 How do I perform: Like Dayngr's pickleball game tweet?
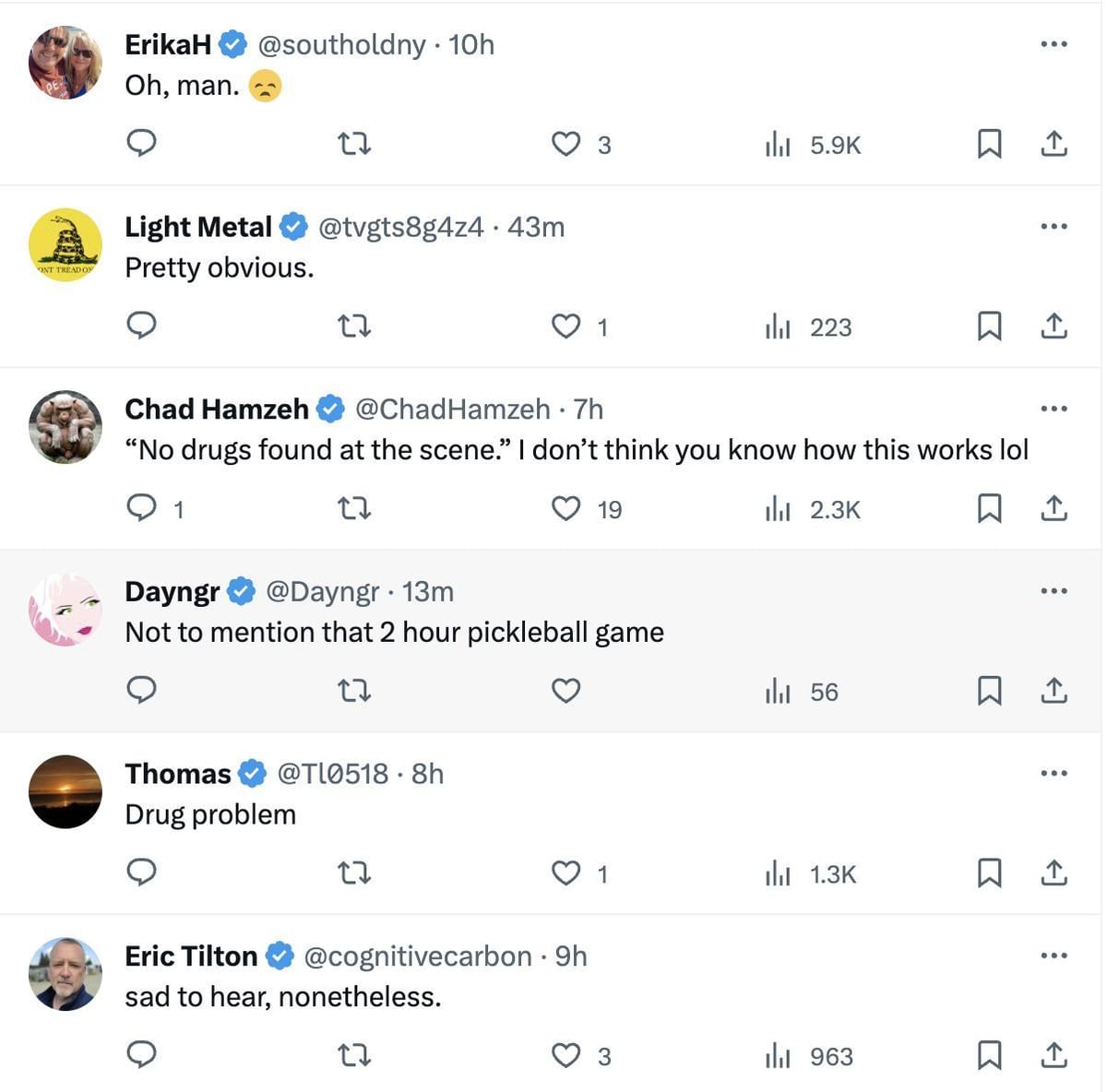tap(565, 691)
